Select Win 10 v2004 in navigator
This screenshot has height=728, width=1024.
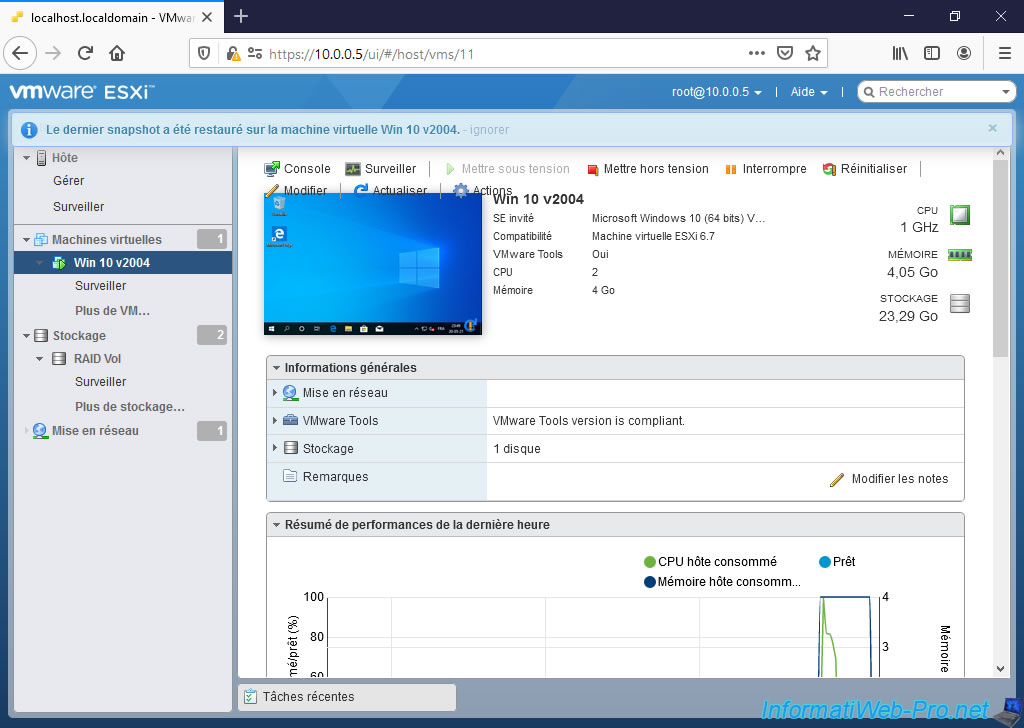111,263
